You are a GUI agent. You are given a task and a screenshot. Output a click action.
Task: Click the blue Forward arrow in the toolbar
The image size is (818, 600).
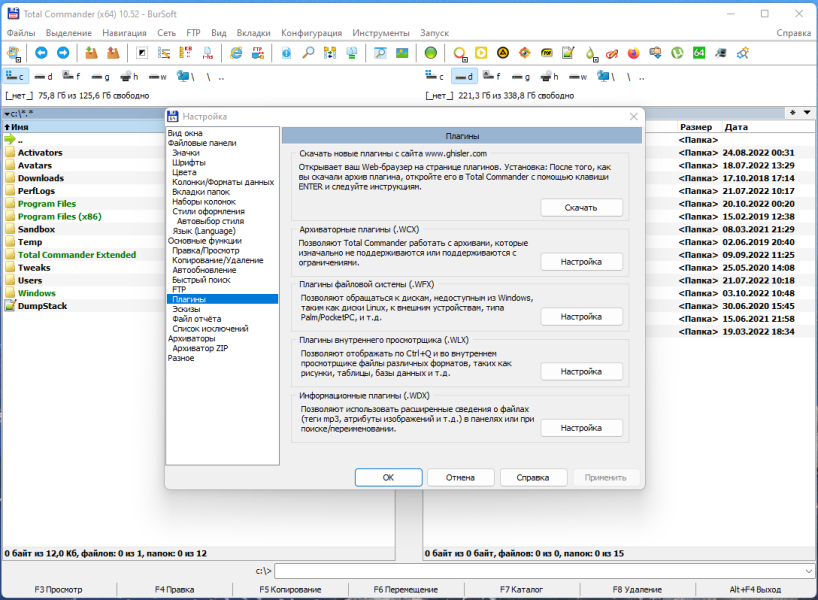click(x=63, y=53)
